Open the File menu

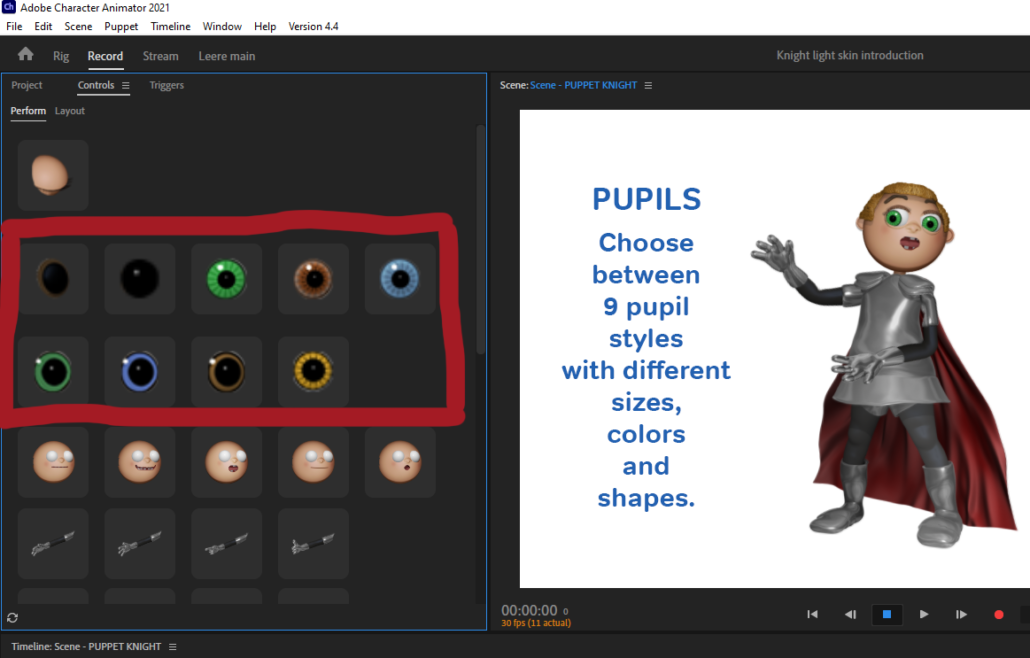(14, 26)
